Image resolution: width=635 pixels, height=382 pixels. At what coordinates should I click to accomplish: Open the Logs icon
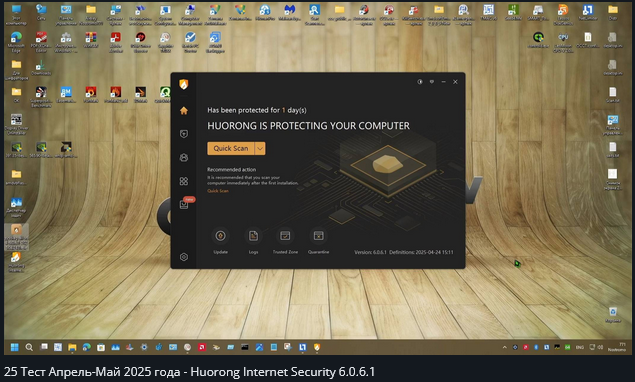[254, 236]
